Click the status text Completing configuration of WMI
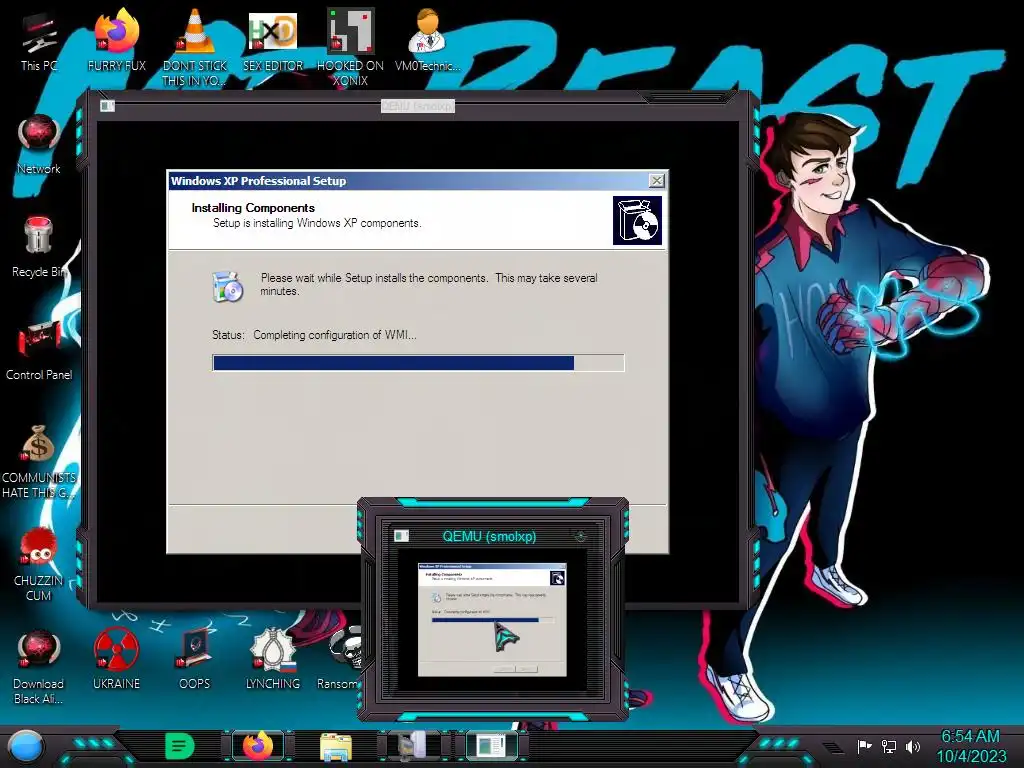The width and height of the screenshot is (1024, 768). 334,335
